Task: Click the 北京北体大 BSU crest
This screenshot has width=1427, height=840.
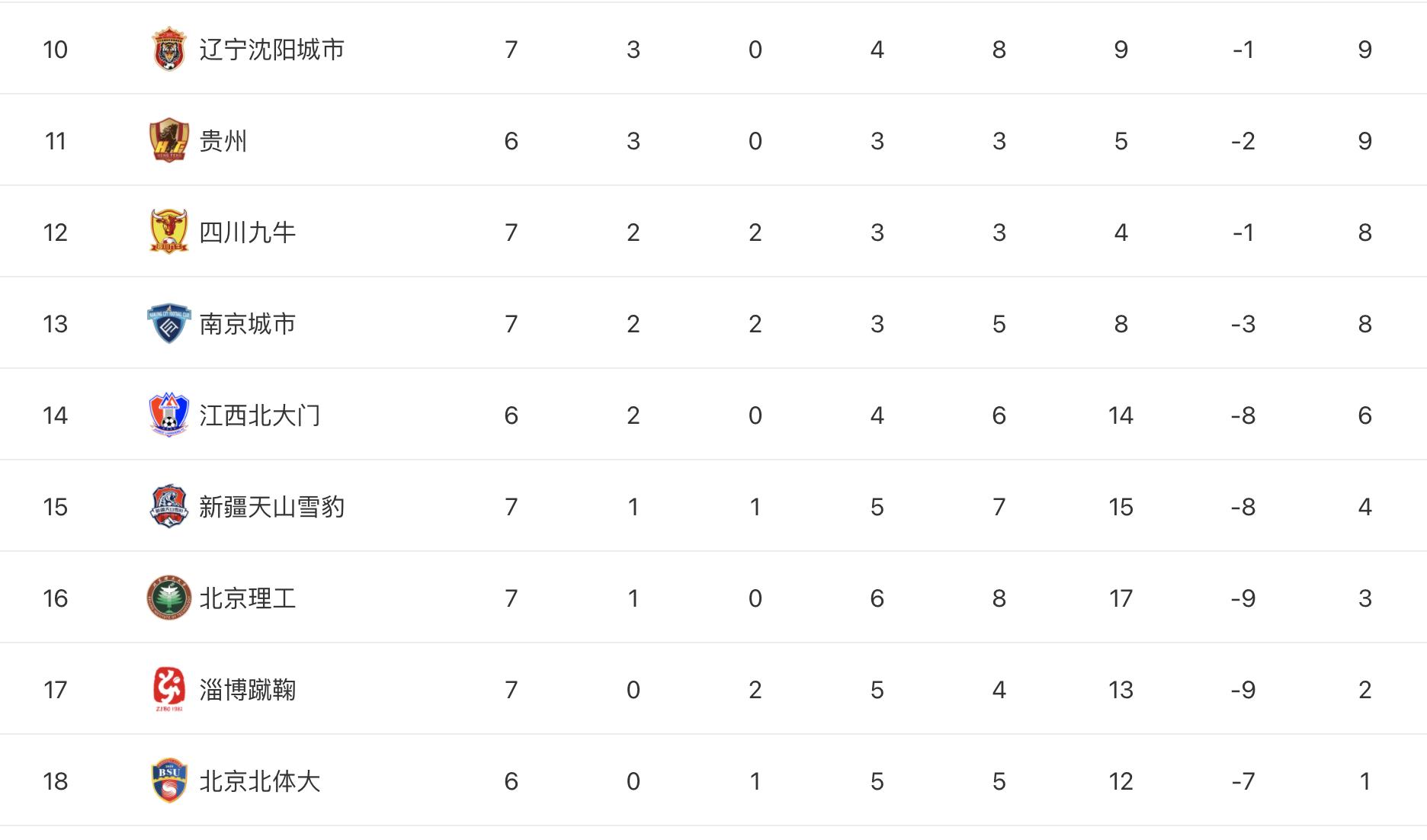Action: [x=168, y=781]
